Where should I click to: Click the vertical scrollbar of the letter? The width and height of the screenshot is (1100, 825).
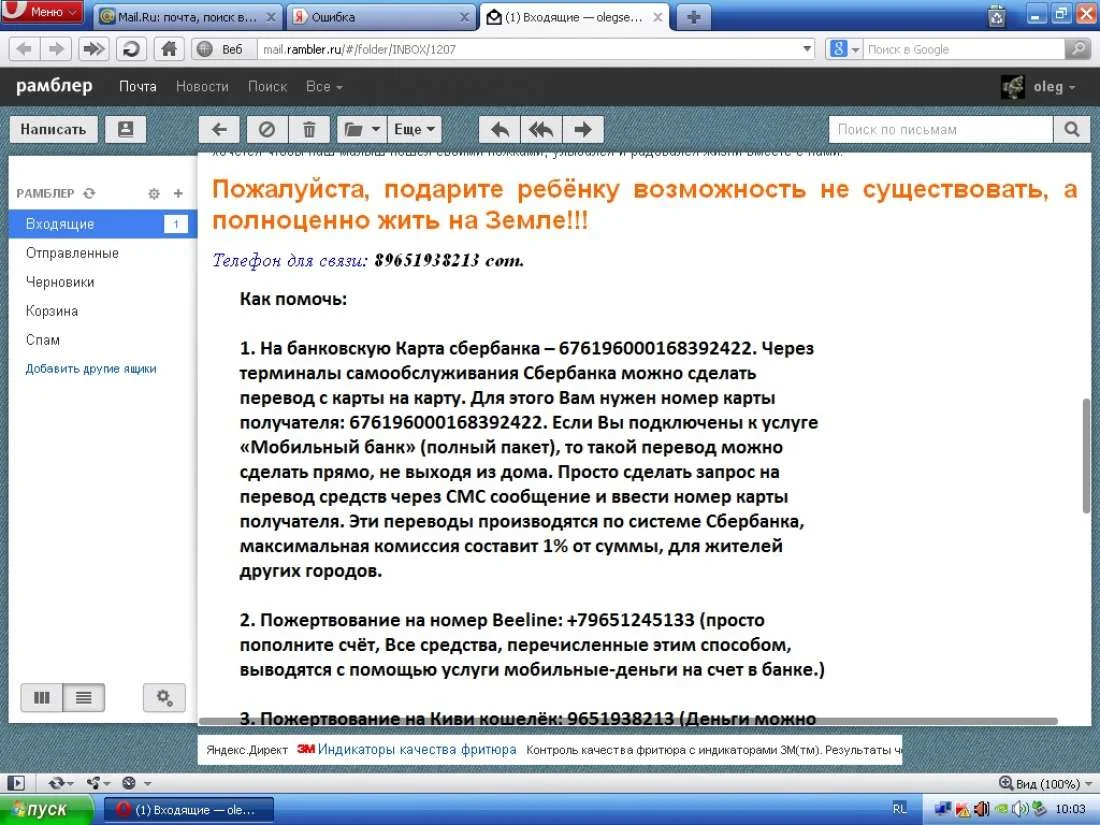(1086, 456)
